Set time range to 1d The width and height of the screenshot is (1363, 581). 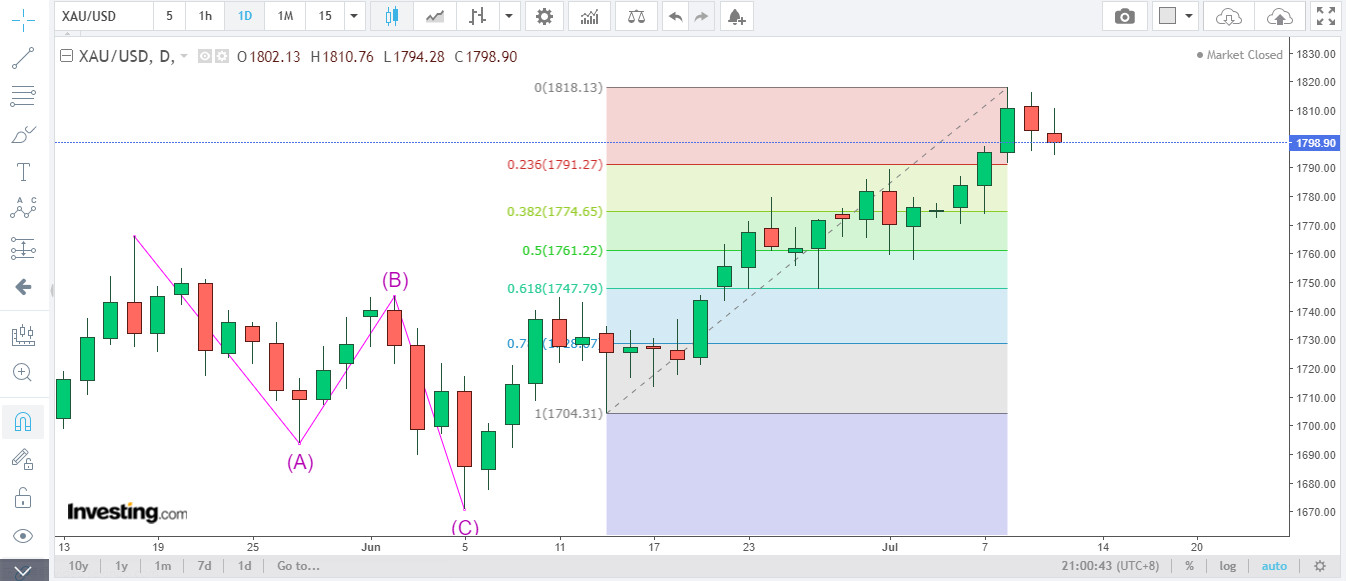[244, 566]
